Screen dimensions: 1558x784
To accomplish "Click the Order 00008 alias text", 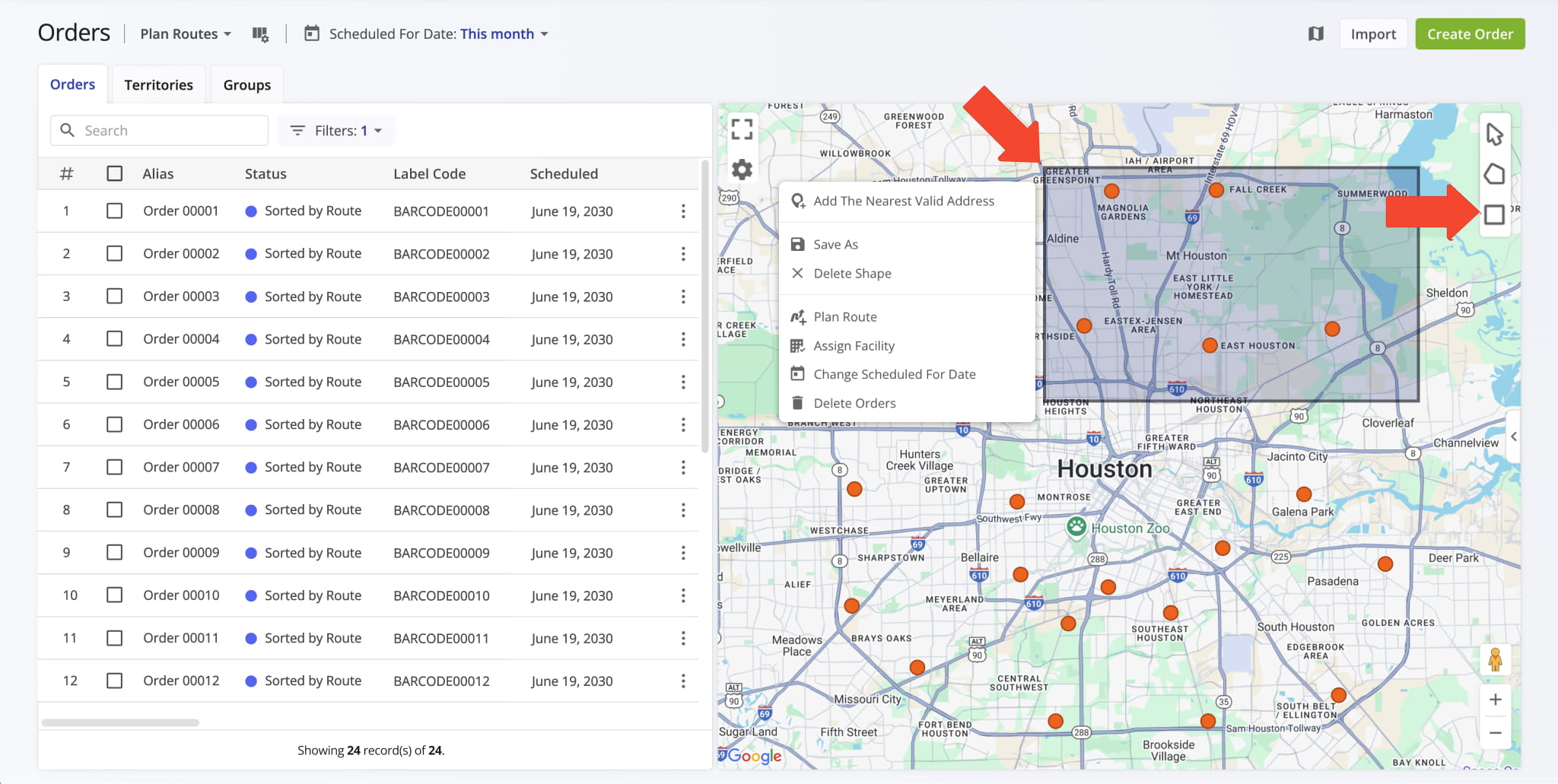I will pos(181,509).
